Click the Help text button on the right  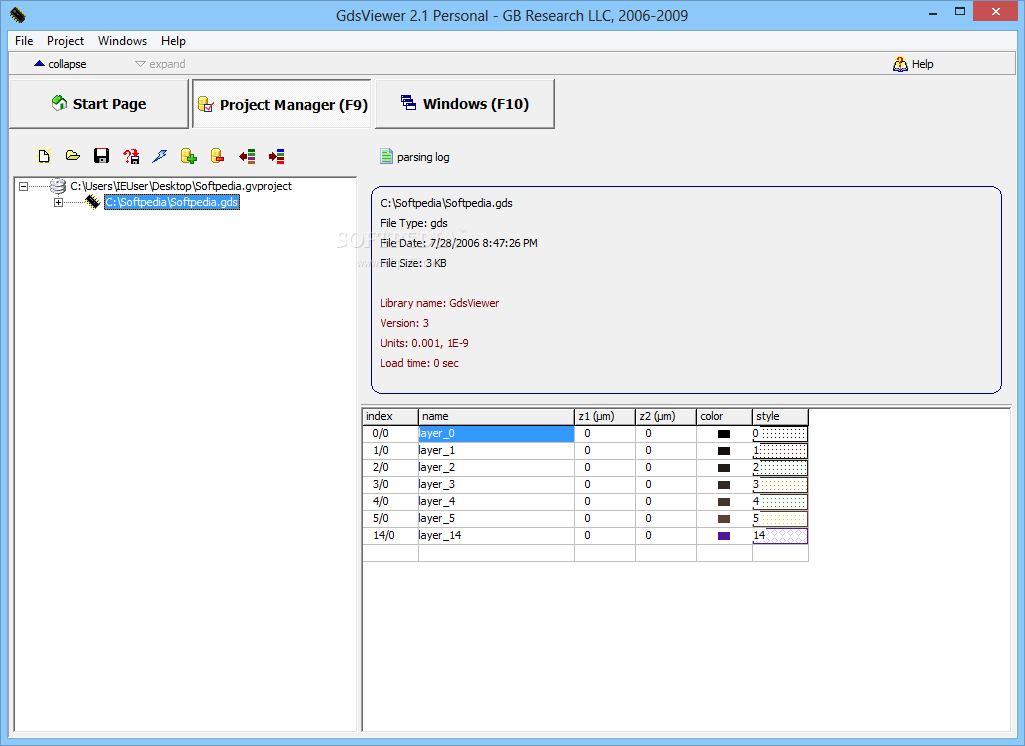pos(922,64)
